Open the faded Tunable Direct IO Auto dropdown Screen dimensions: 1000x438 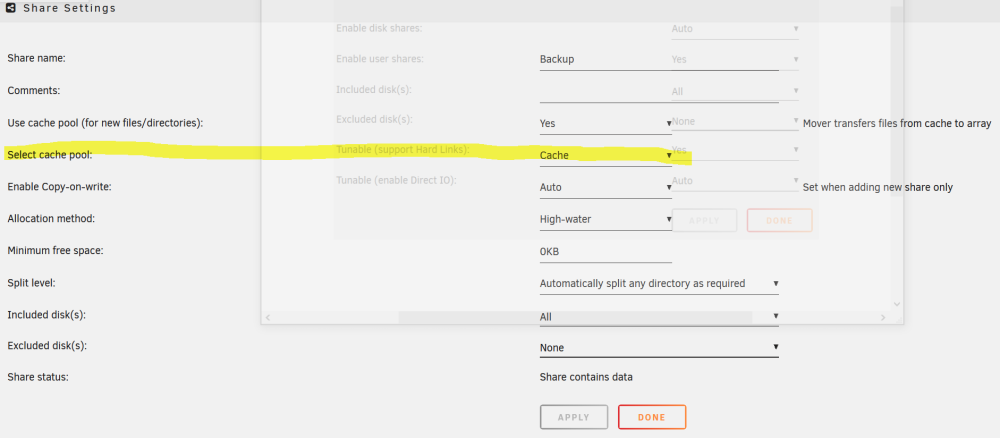coord(735,181)
